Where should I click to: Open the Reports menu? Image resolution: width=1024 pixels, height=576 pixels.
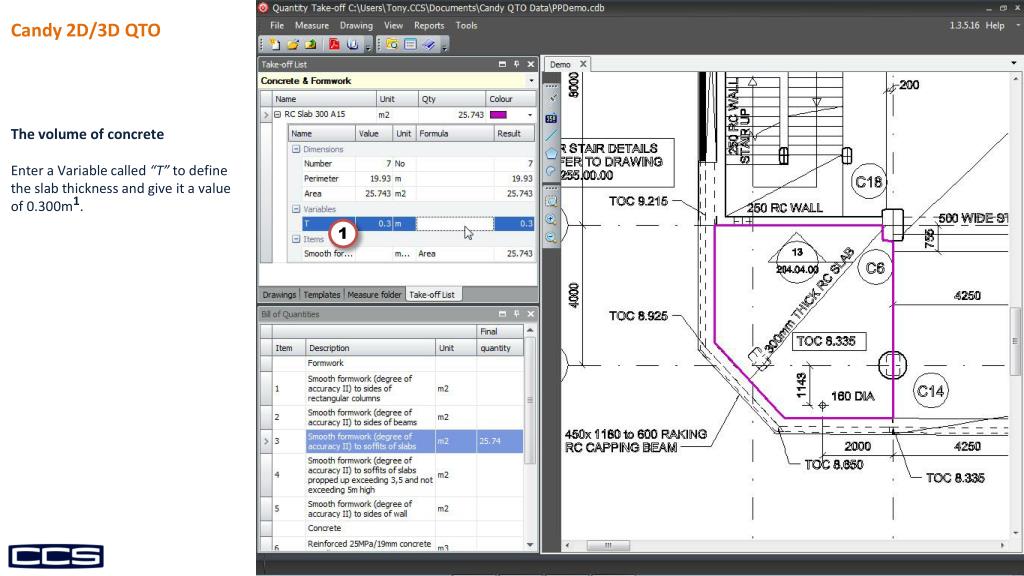pyautogui.click(x=429, y=25)
